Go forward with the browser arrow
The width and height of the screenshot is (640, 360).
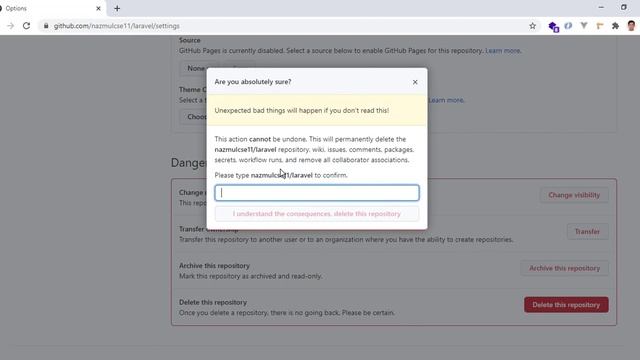click(x=11, y=26)
